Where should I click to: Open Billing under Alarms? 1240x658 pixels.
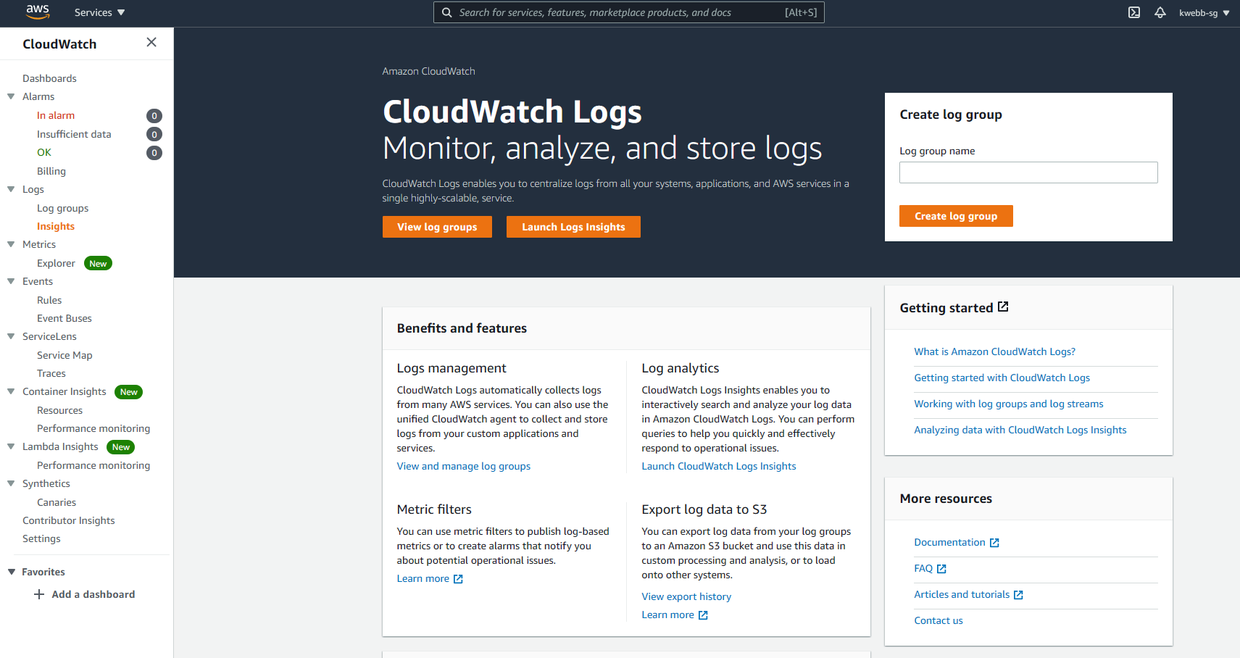[x=51, y=171]
